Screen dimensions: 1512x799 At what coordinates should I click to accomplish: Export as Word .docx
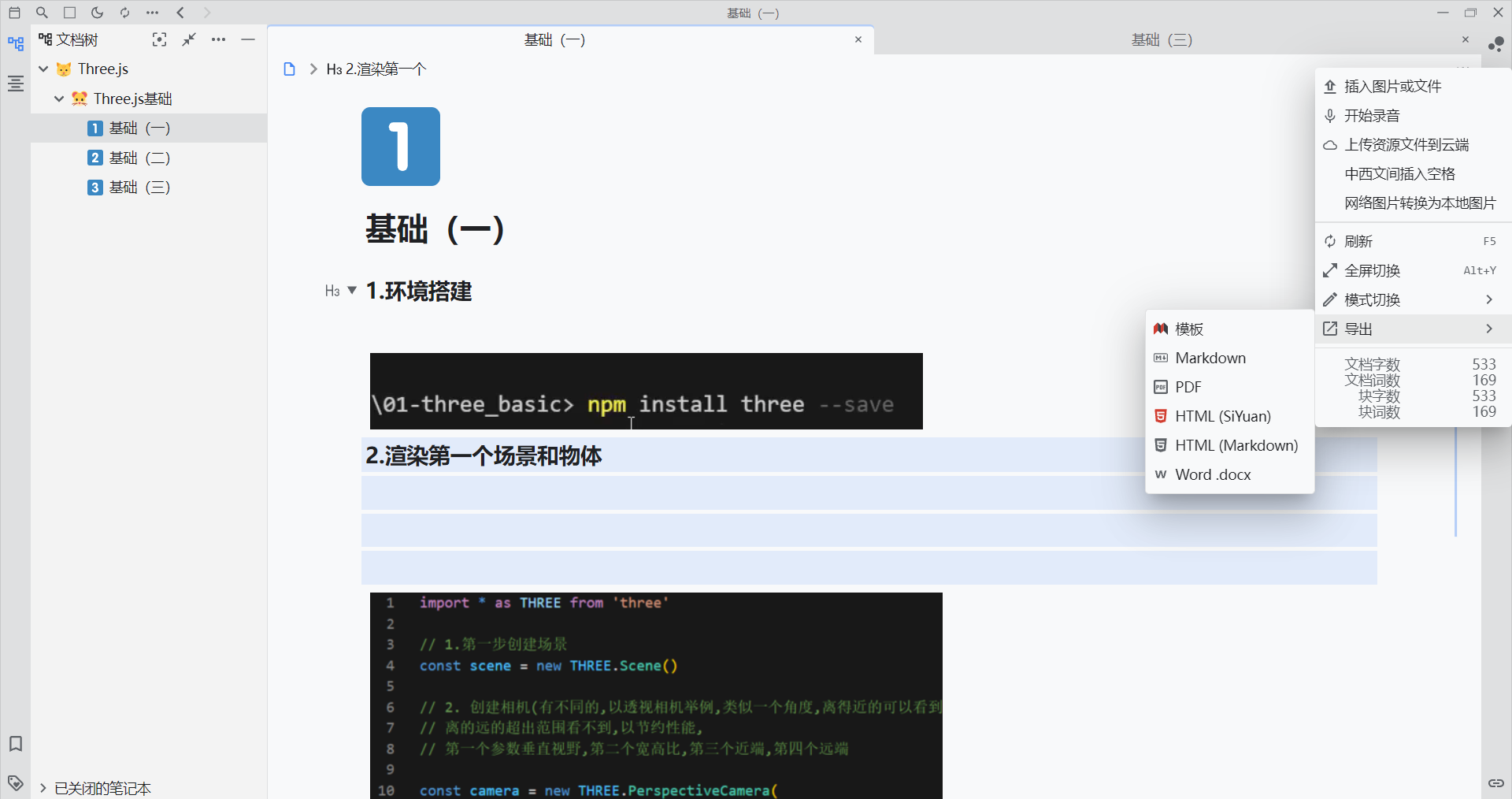coord(1230,474)
